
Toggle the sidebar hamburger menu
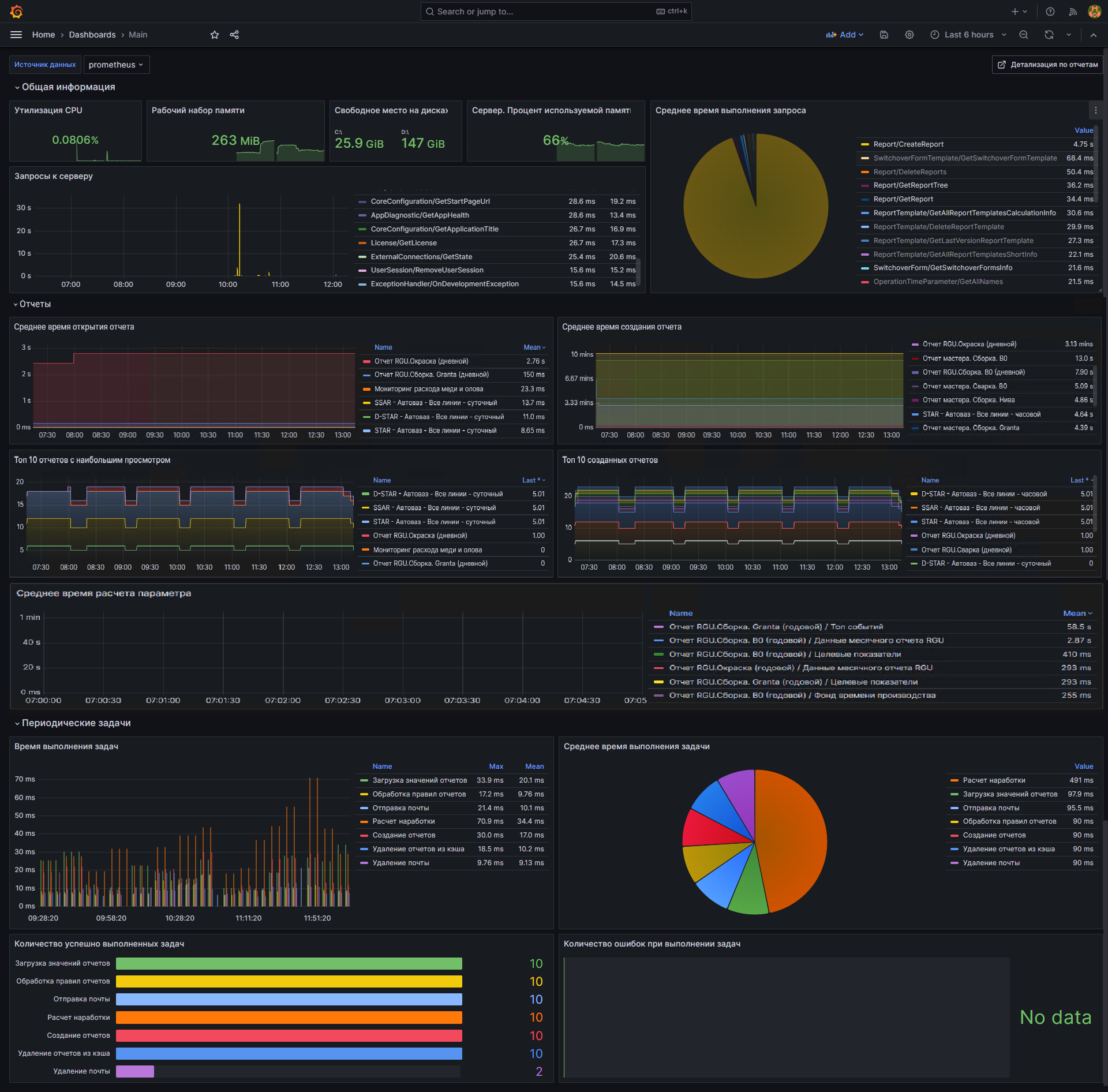16,35
